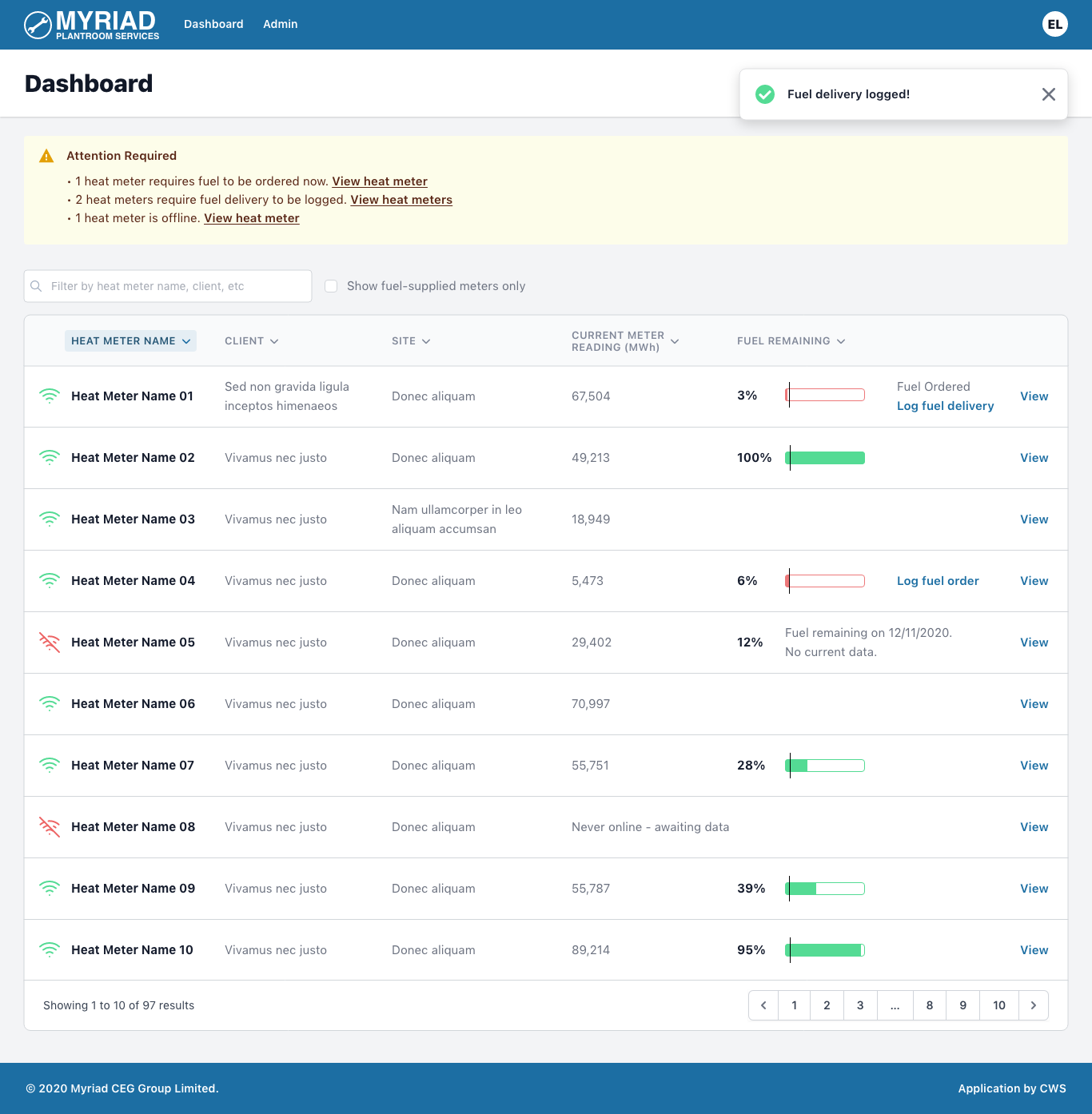Click online wifi icon for Heat Meter 01
Screen dimensions: 1092x1114
coord(50,396)
